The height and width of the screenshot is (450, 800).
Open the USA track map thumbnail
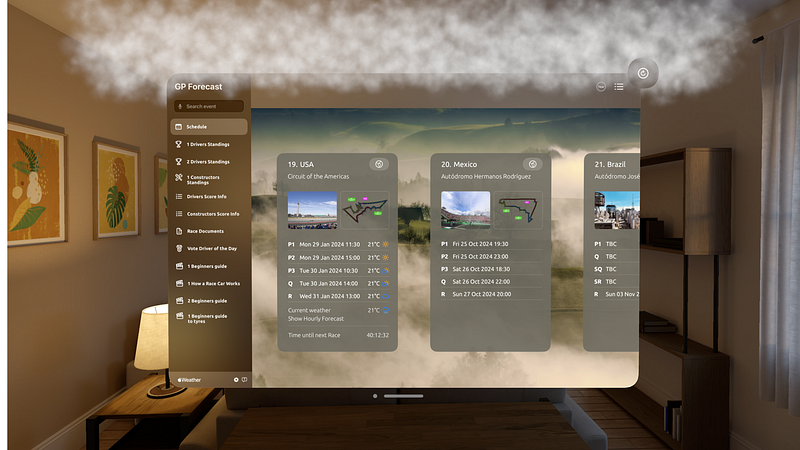tap(365, 210)
